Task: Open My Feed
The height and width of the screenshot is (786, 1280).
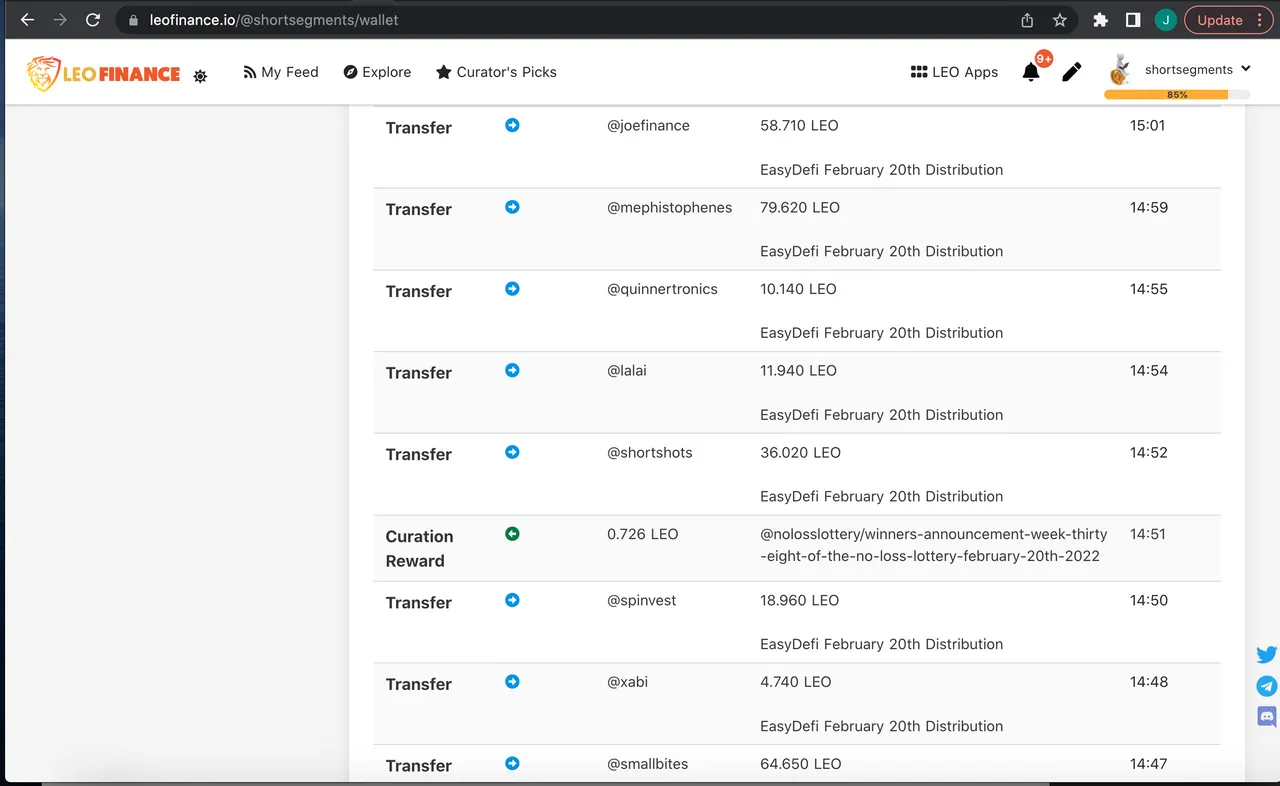Action: tap(281, 72)
